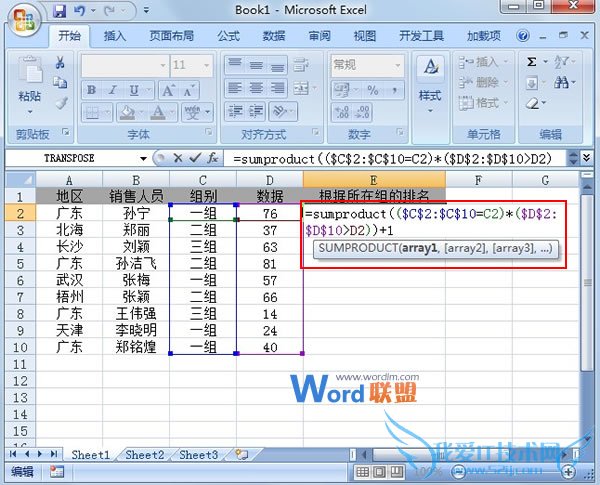The width and height of the screenshot is (600, 485).
Task: Align text to bottom
Action: (x=277, y=65)
